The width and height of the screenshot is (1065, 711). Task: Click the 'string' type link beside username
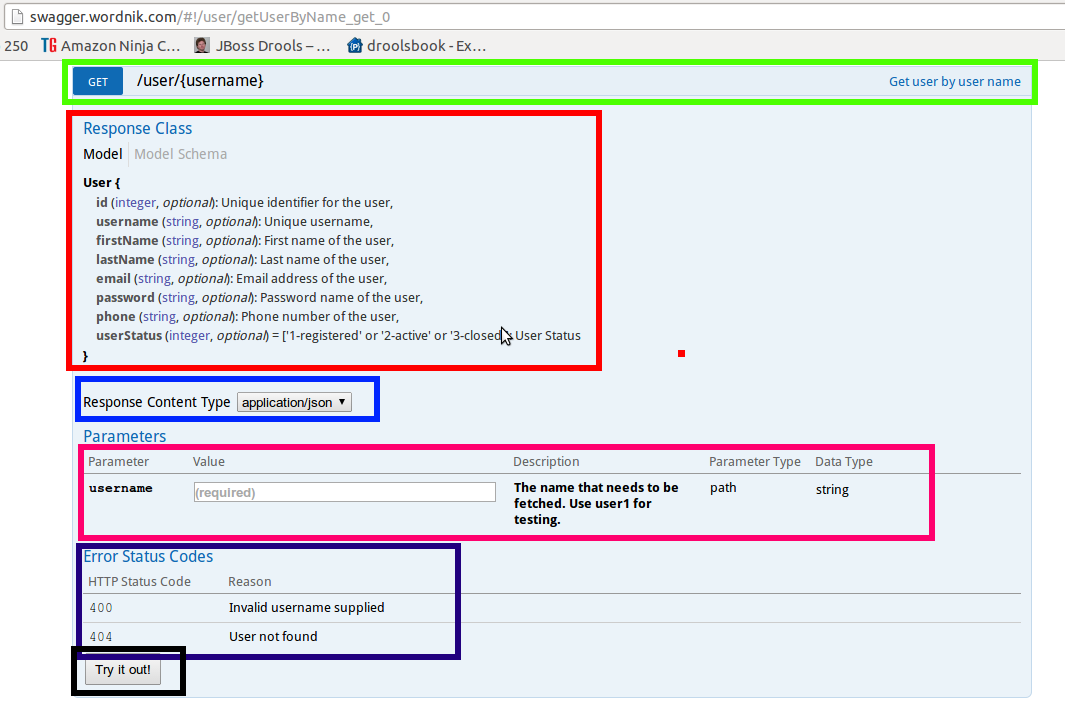(182, 221)
